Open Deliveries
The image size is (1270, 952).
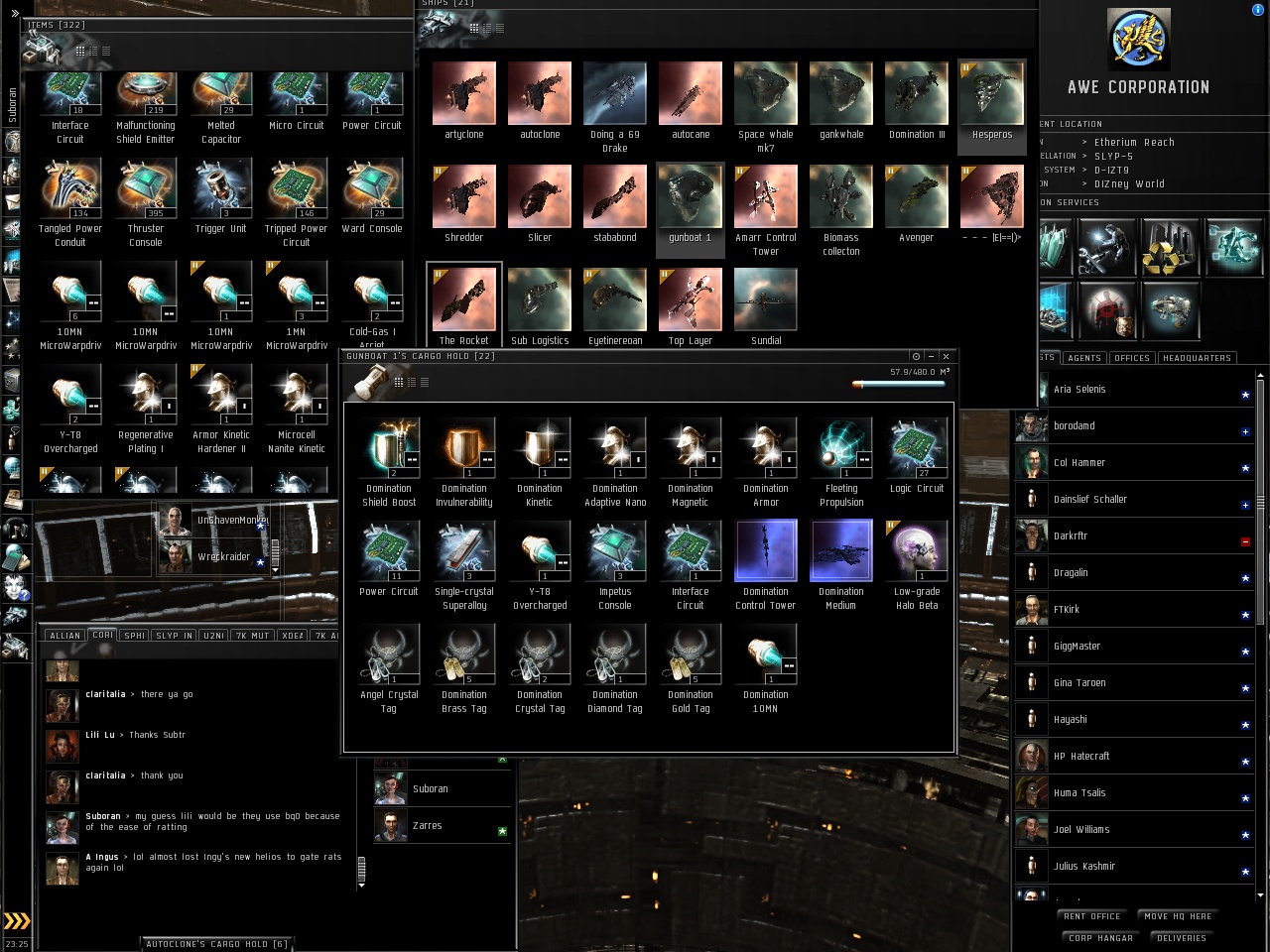coord(1182,938)
